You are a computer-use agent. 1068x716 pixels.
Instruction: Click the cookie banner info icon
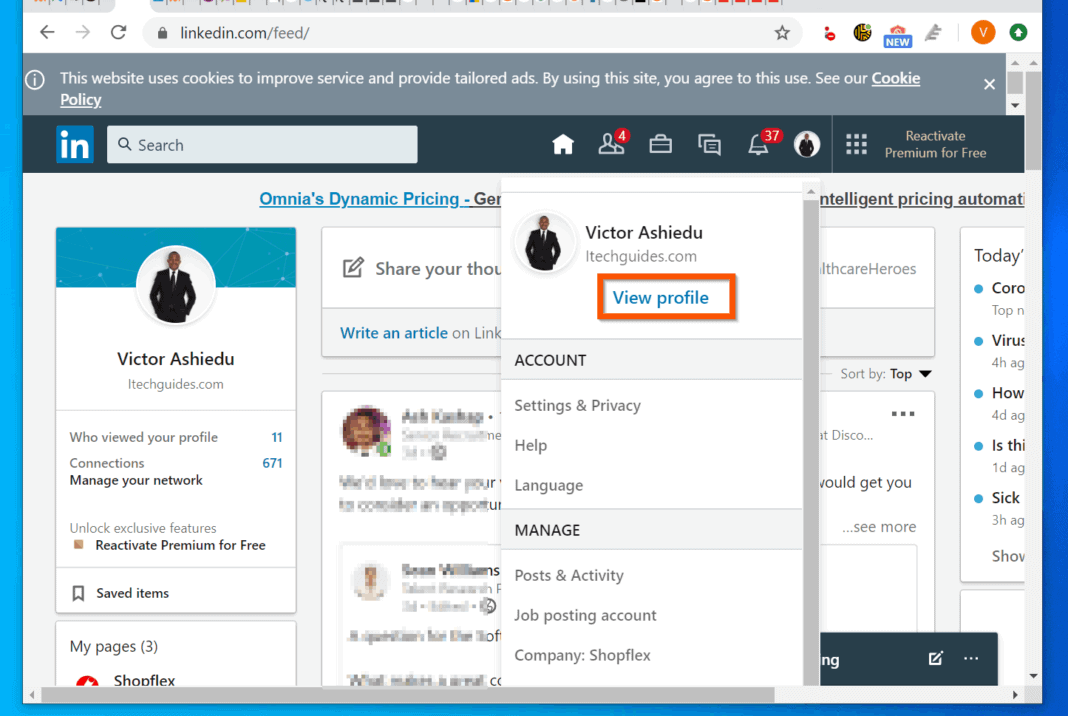[35, 80]
